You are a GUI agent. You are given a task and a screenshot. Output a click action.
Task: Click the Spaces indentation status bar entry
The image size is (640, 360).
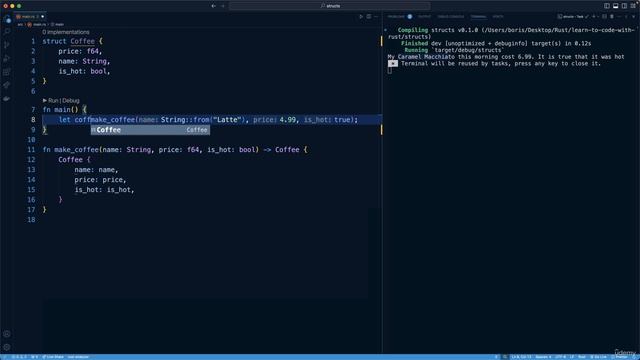(x=543, y=357)
